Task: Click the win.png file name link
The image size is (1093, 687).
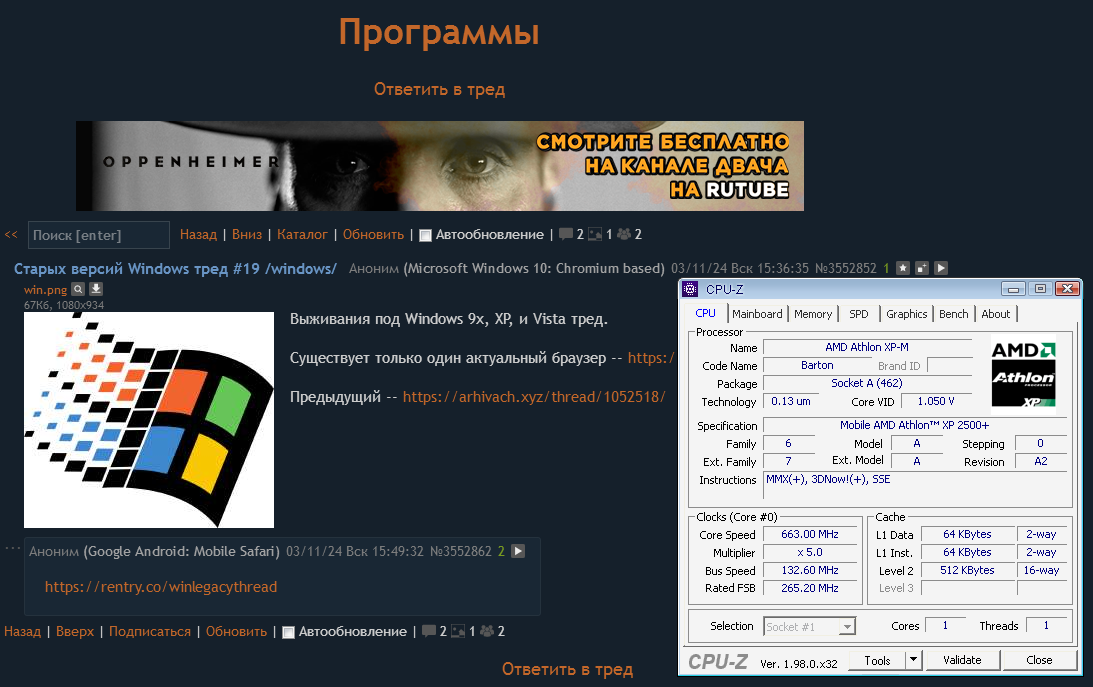Action: point(45,289)
